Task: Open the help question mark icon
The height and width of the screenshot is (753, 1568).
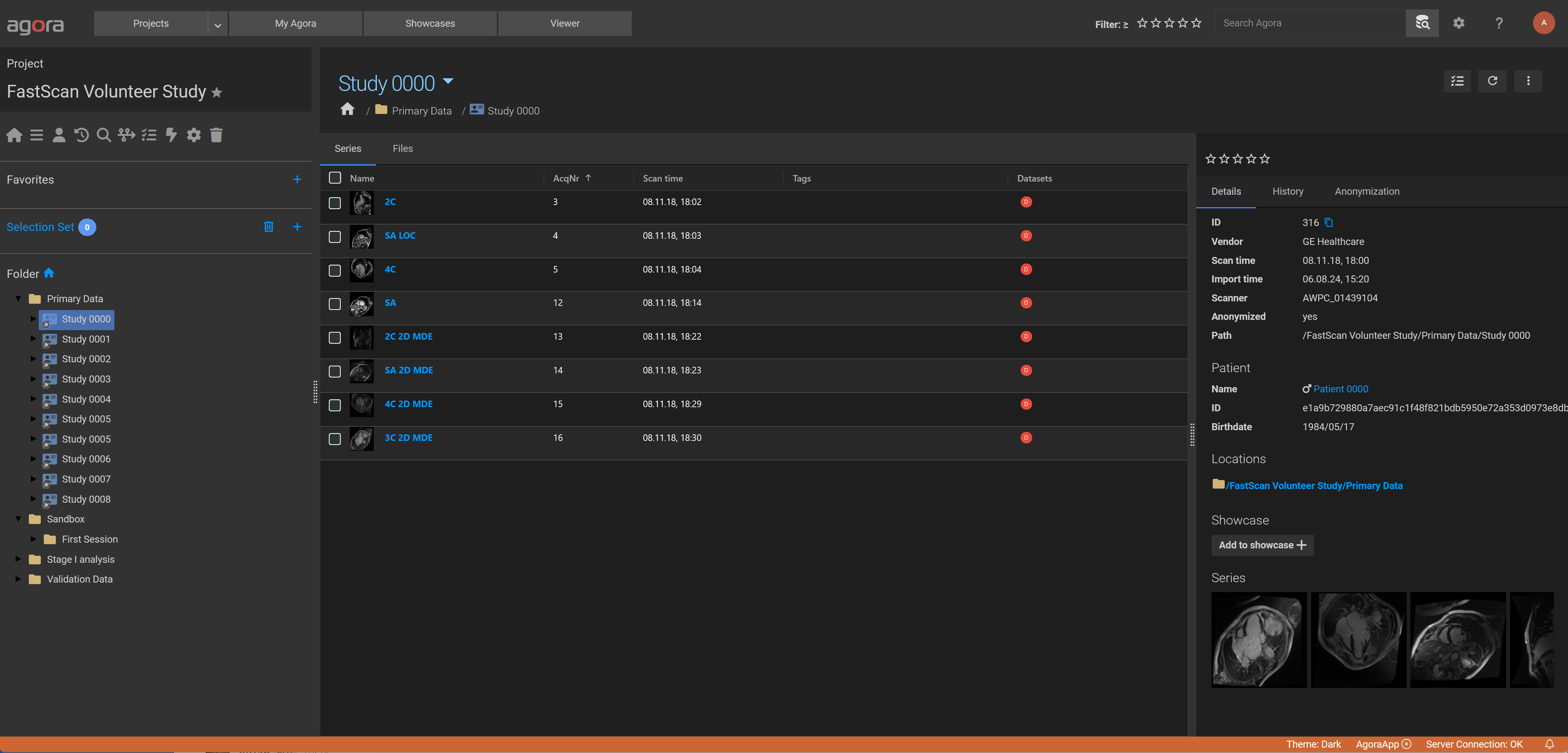Action: [1498, 23]
